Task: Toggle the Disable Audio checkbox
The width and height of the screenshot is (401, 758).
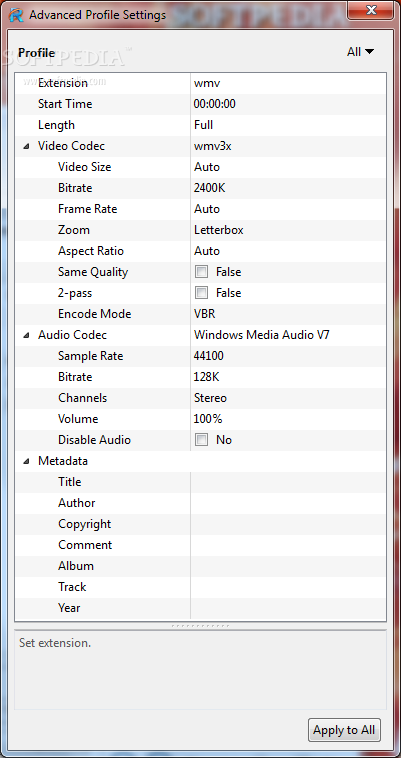Action: coord(201,440)
